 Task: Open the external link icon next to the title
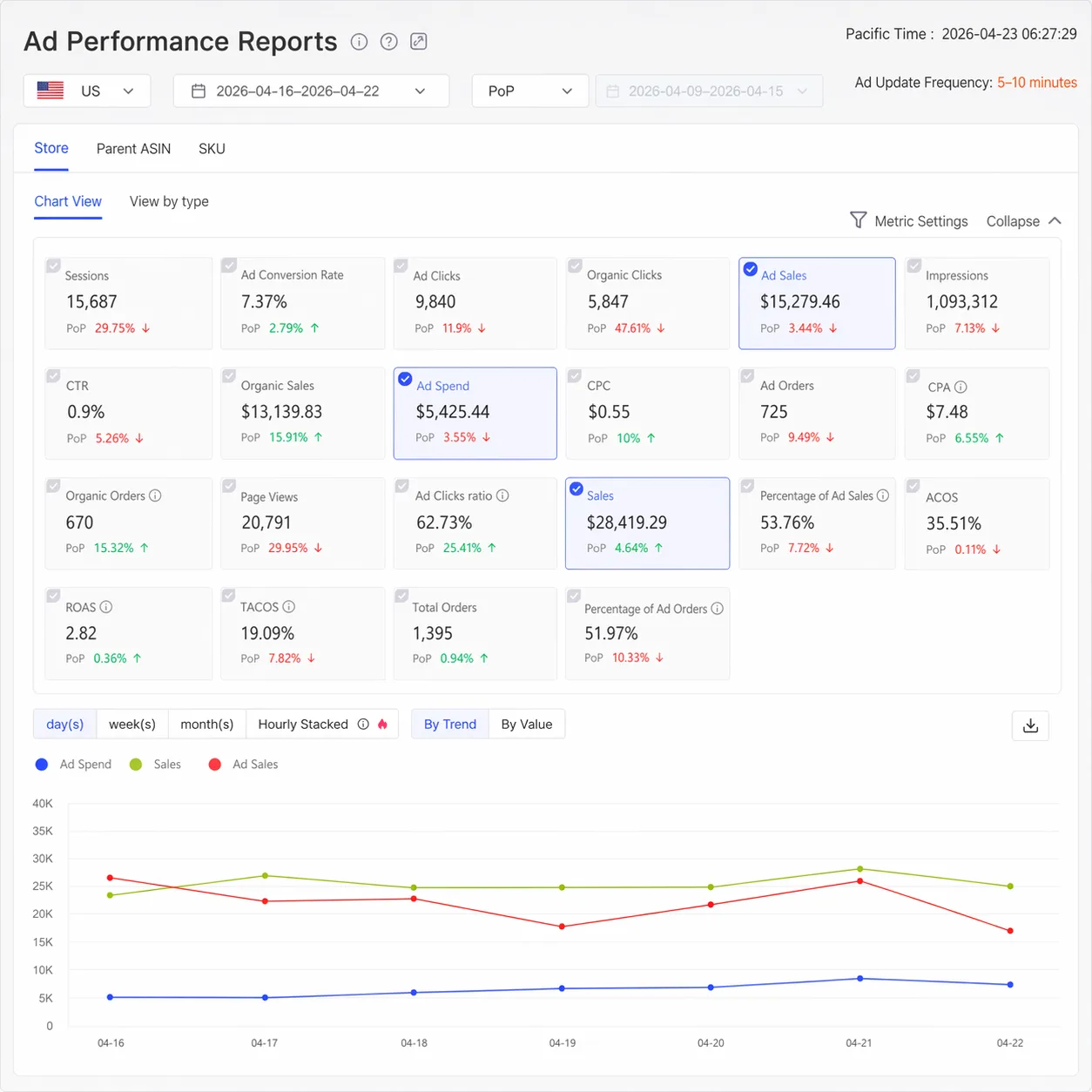point(418,41)
